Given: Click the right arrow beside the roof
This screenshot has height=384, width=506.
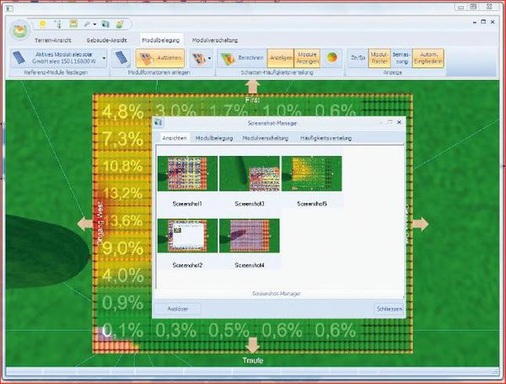Looking at the screenshot, I should pyautogui.click(x=421, y=224).
